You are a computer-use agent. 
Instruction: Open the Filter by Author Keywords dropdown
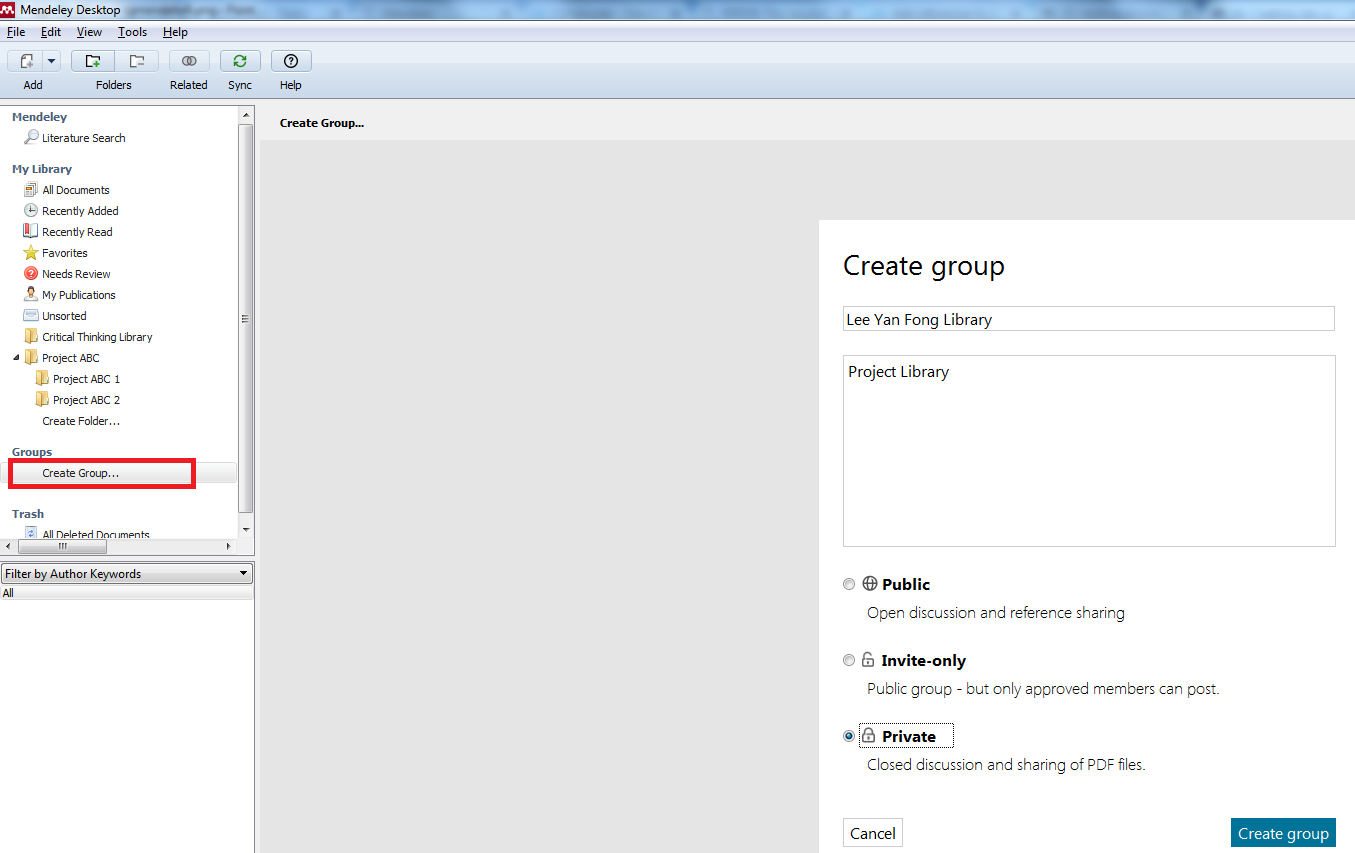pos(126,574)
